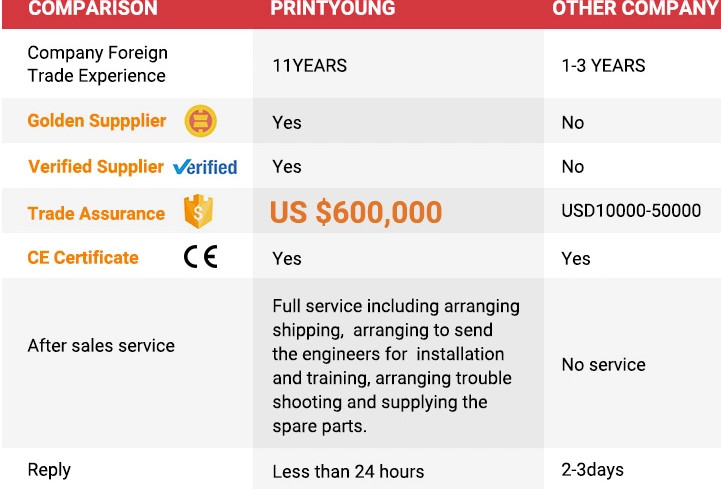721x489 pixels.
Task: Click the Less than 24 hours cell
Action: pyautogui.click(x=348, y=471)
